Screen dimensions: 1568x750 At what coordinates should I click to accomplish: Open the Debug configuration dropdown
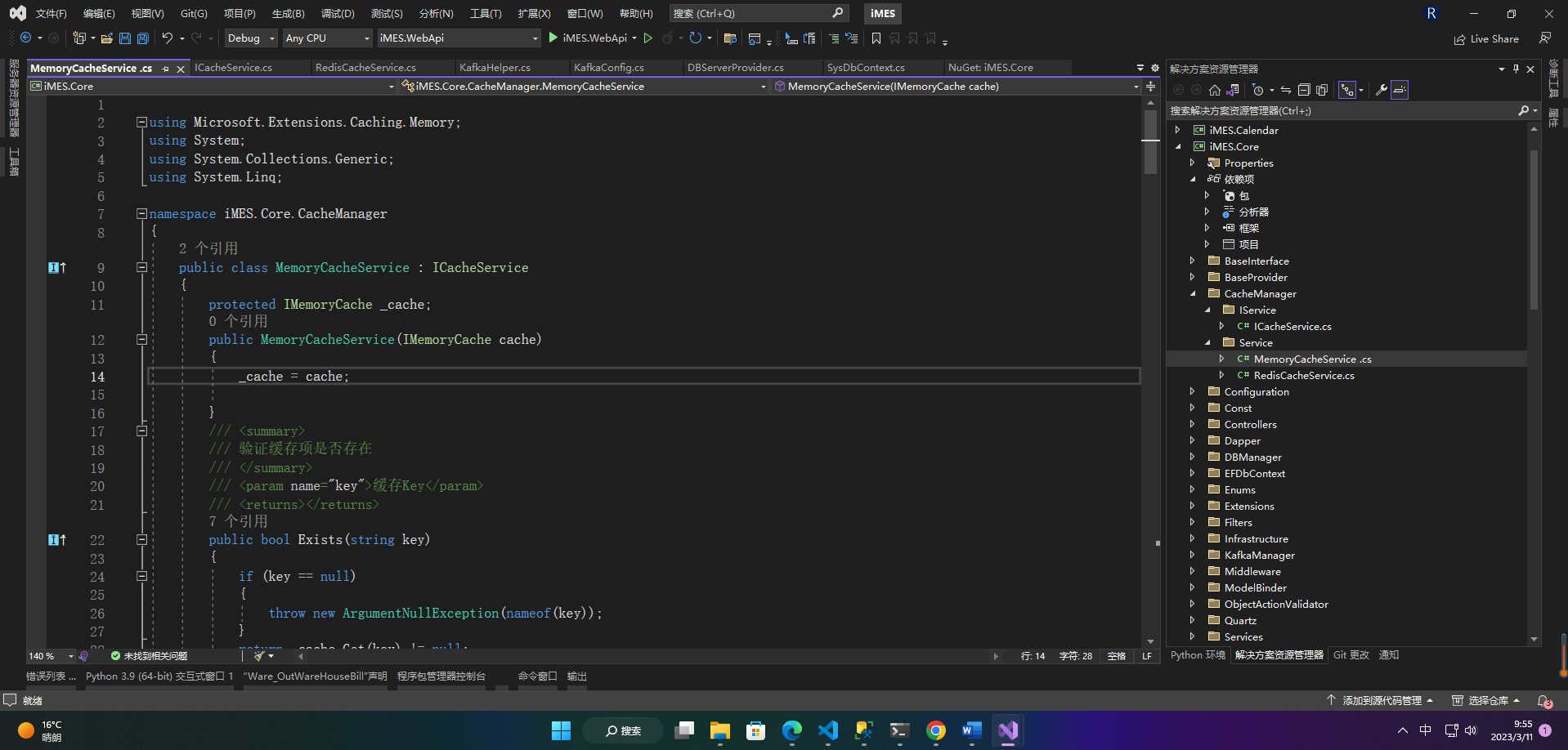pos(250,38)
